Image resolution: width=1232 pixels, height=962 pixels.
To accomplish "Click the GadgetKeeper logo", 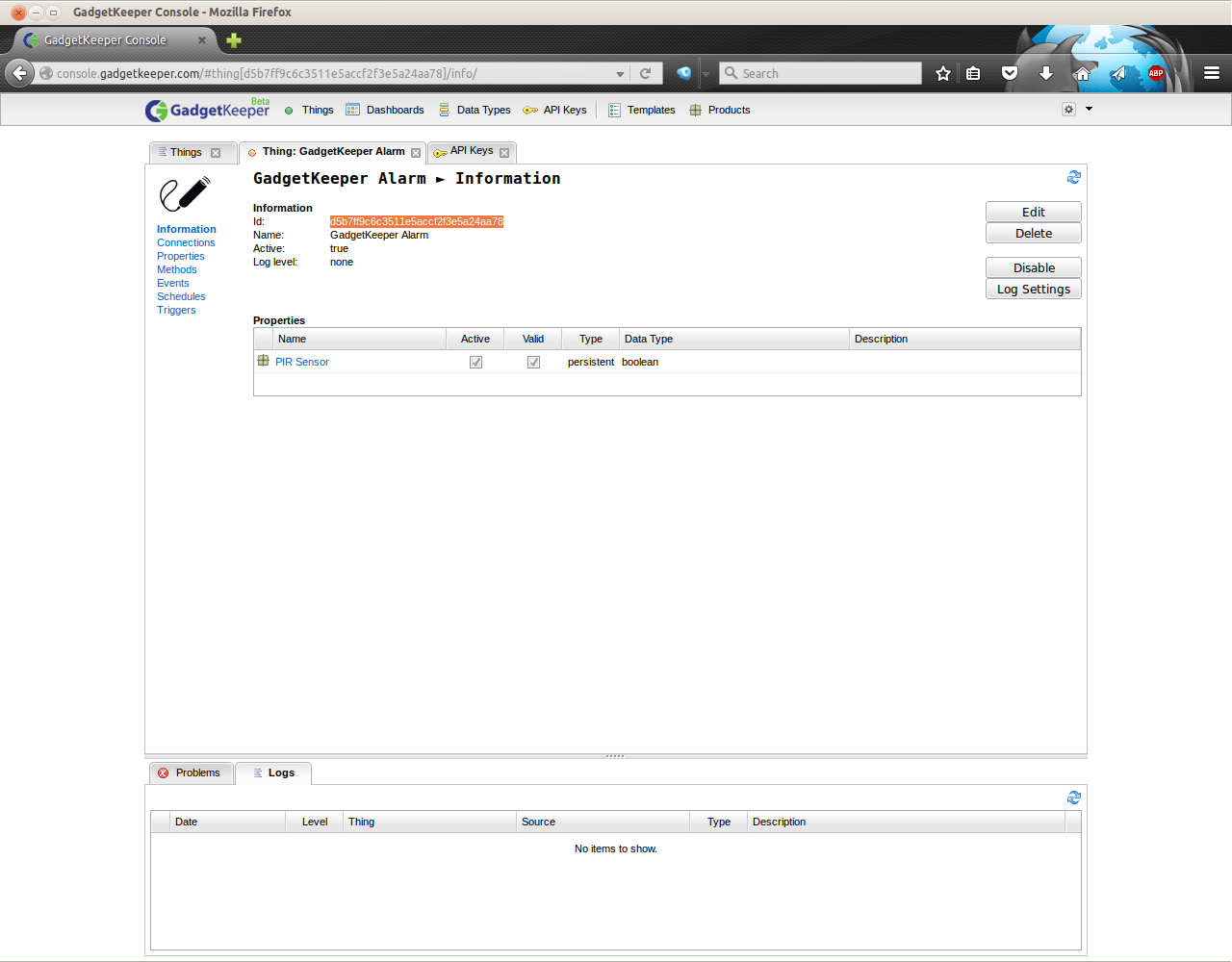I will click(x=207, y=110).
